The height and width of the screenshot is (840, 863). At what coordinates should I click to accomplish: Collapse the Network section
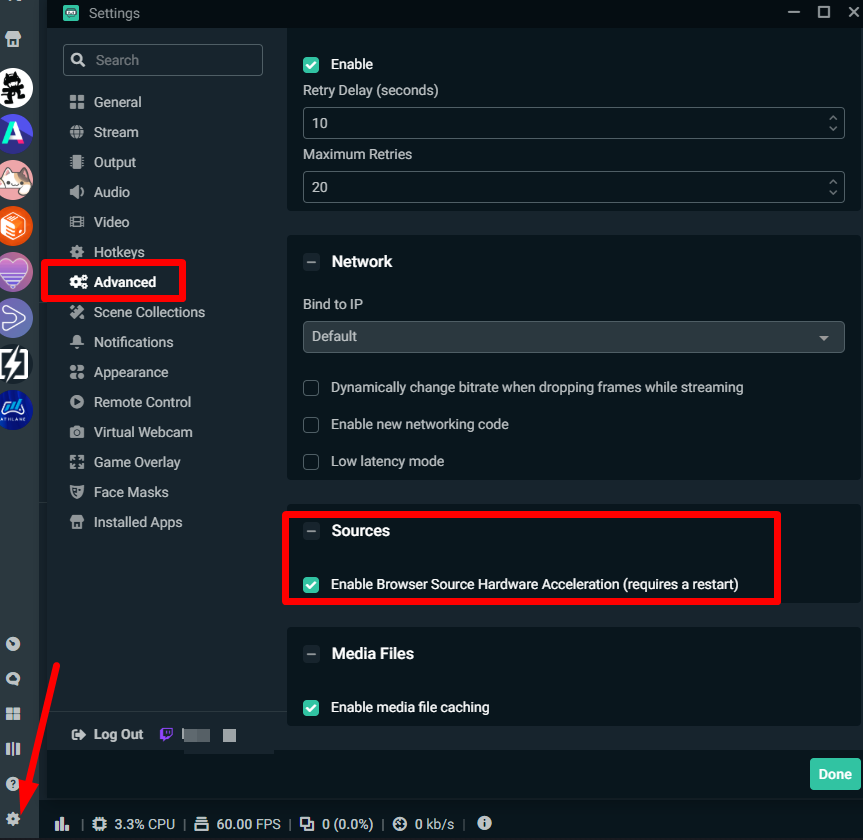tap(312, 262)
